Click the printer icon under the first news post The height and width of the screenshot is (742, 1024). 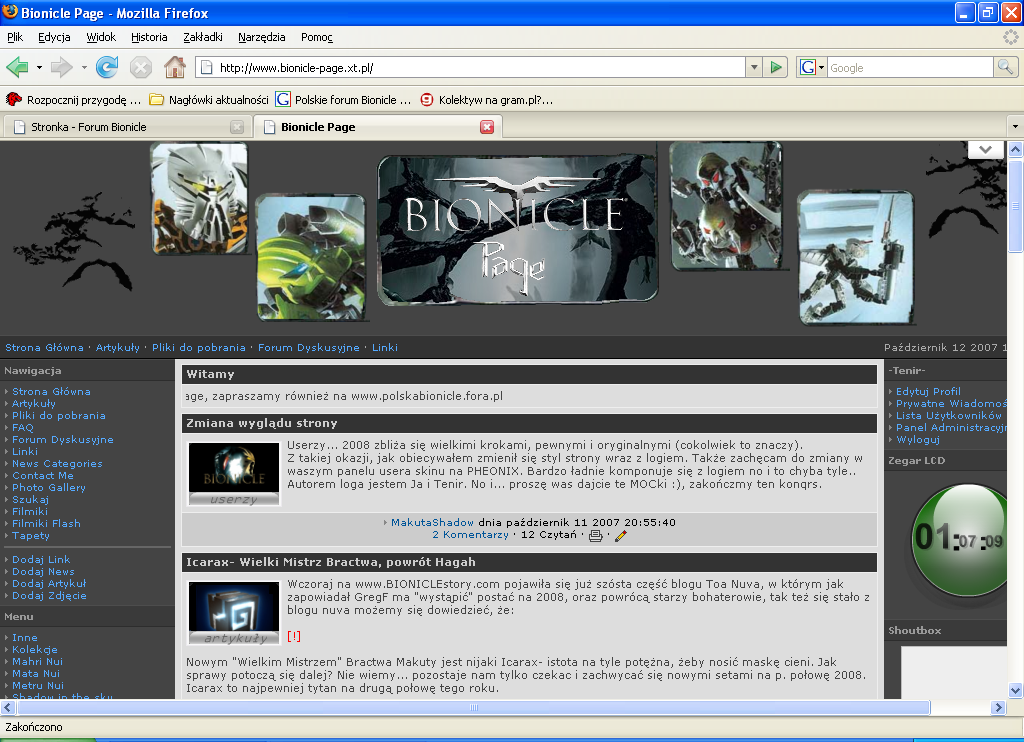596,535
